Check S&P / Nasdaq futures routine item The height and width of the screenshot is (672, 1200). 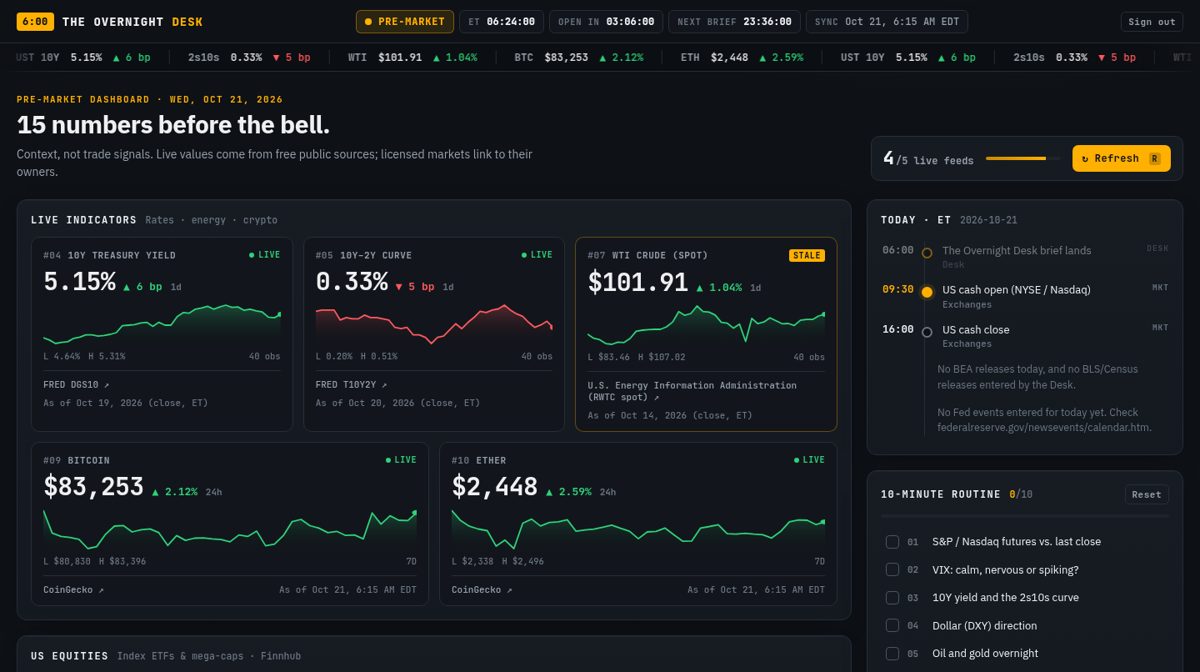coord(892,542)
